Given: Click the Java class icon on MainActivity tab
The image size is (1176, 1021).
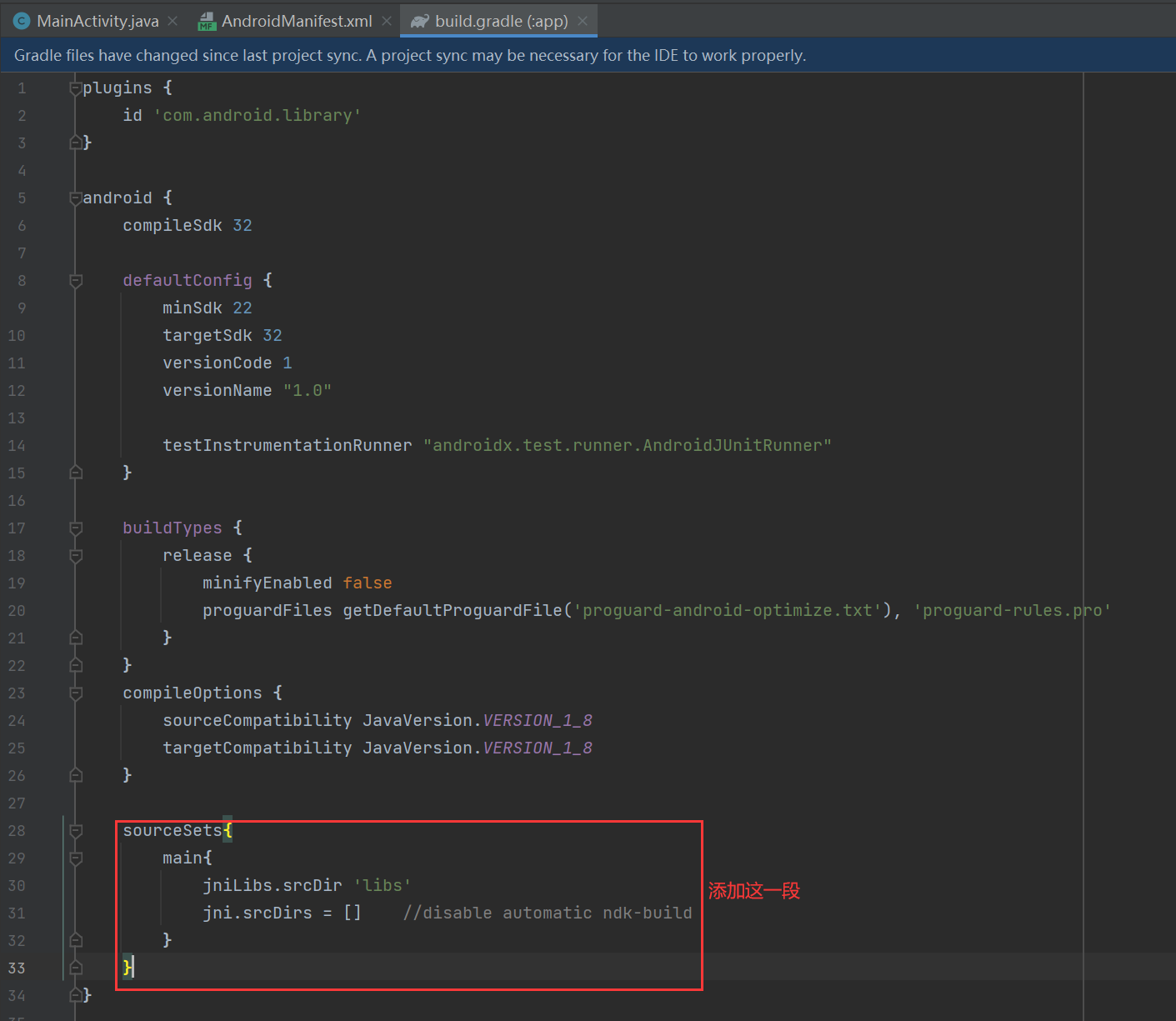Looking at the screenshot, I should tap(23, 21).
